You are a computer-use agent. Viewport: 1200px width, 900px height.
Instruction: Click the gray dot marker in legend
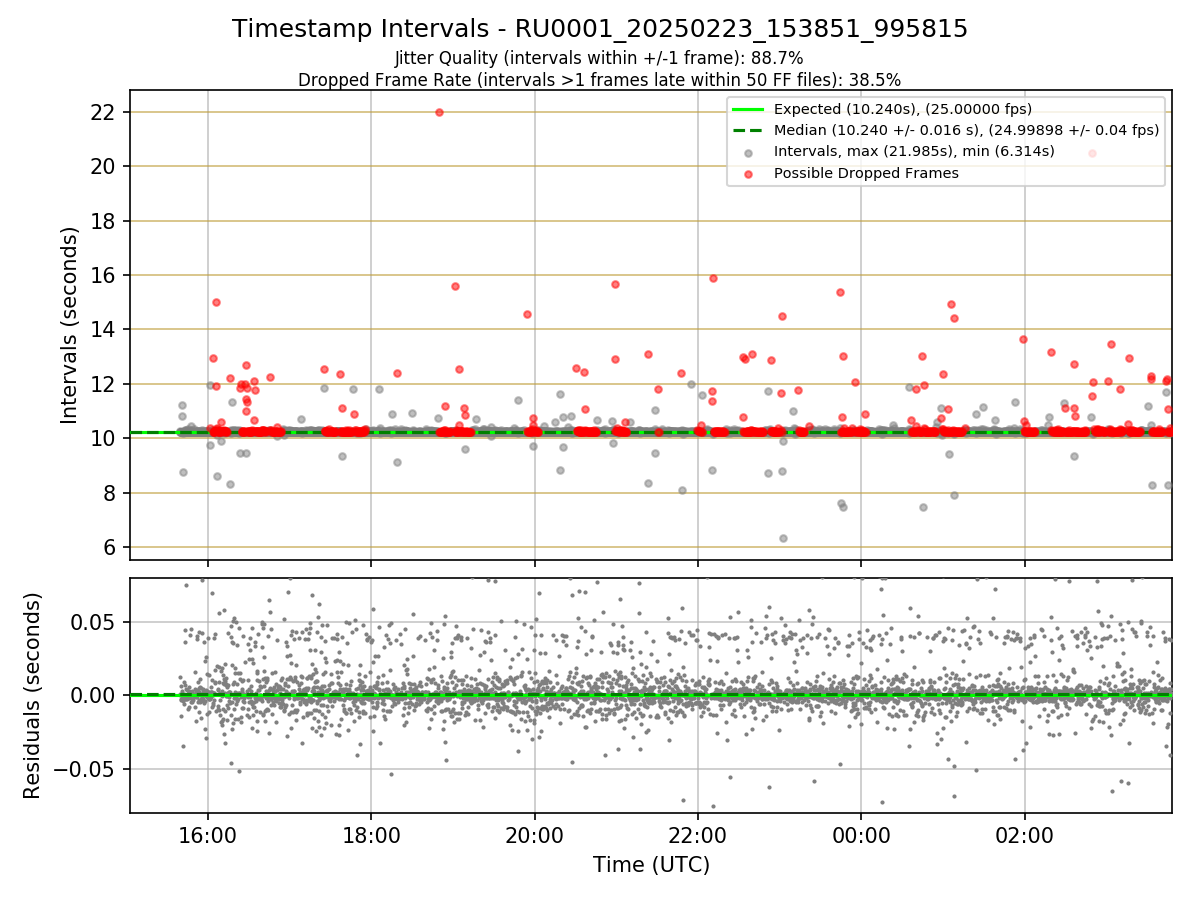coord(749,153)
